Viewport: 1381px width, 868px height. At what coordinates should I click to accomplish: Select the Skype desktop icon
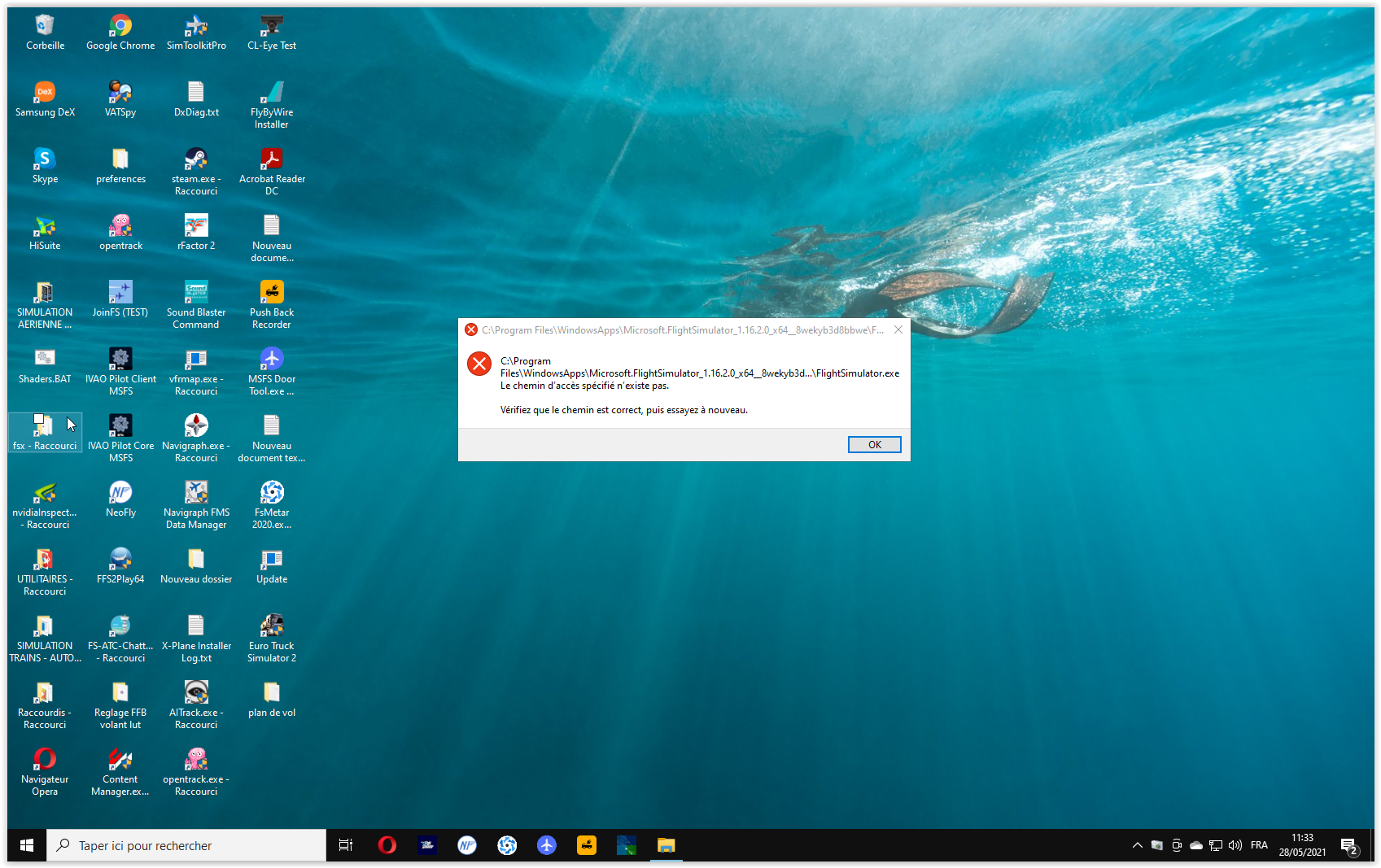pyautogui.click(x=45, y=166)
